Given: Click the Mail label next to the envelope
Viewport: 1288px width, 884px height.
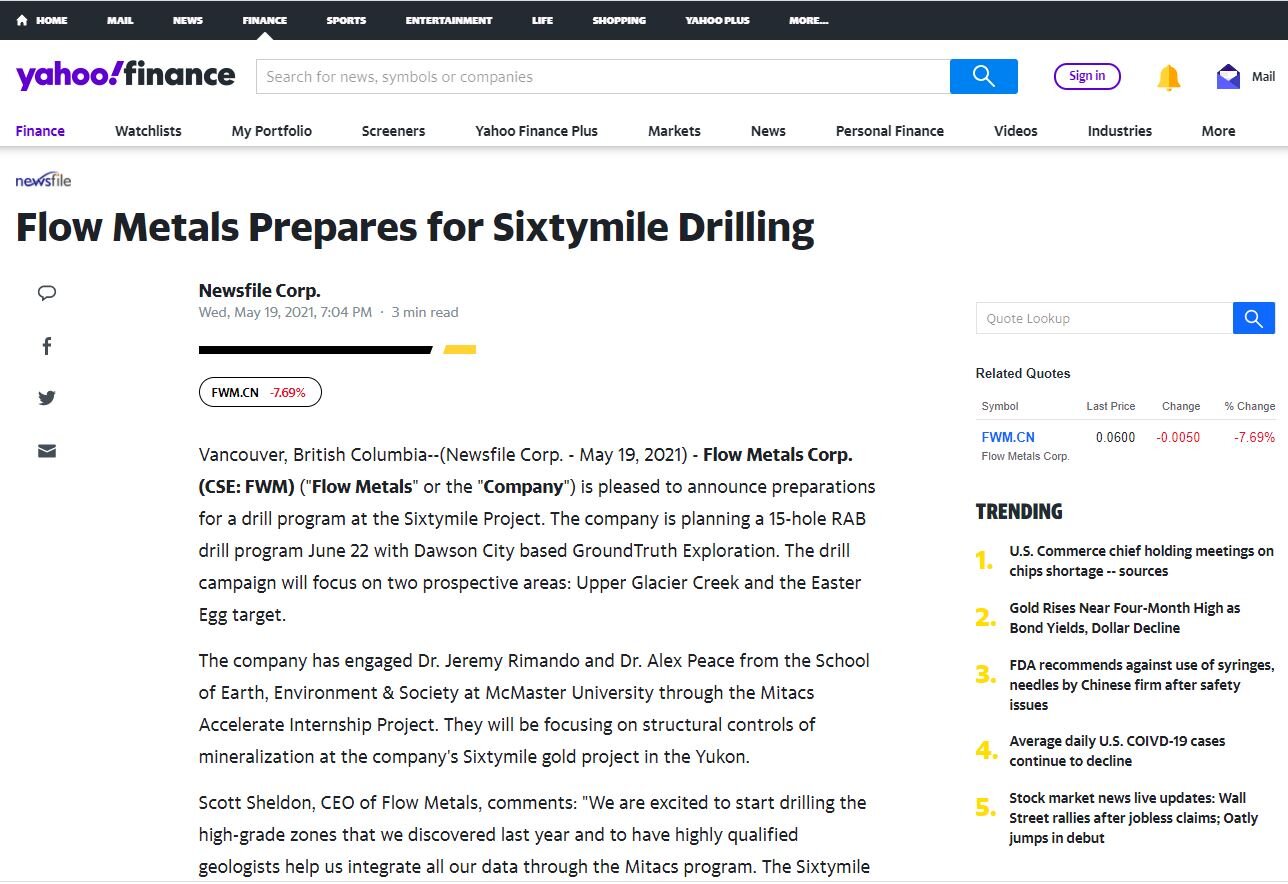Looking at the screenshot, I should (x=1263, y=77).
